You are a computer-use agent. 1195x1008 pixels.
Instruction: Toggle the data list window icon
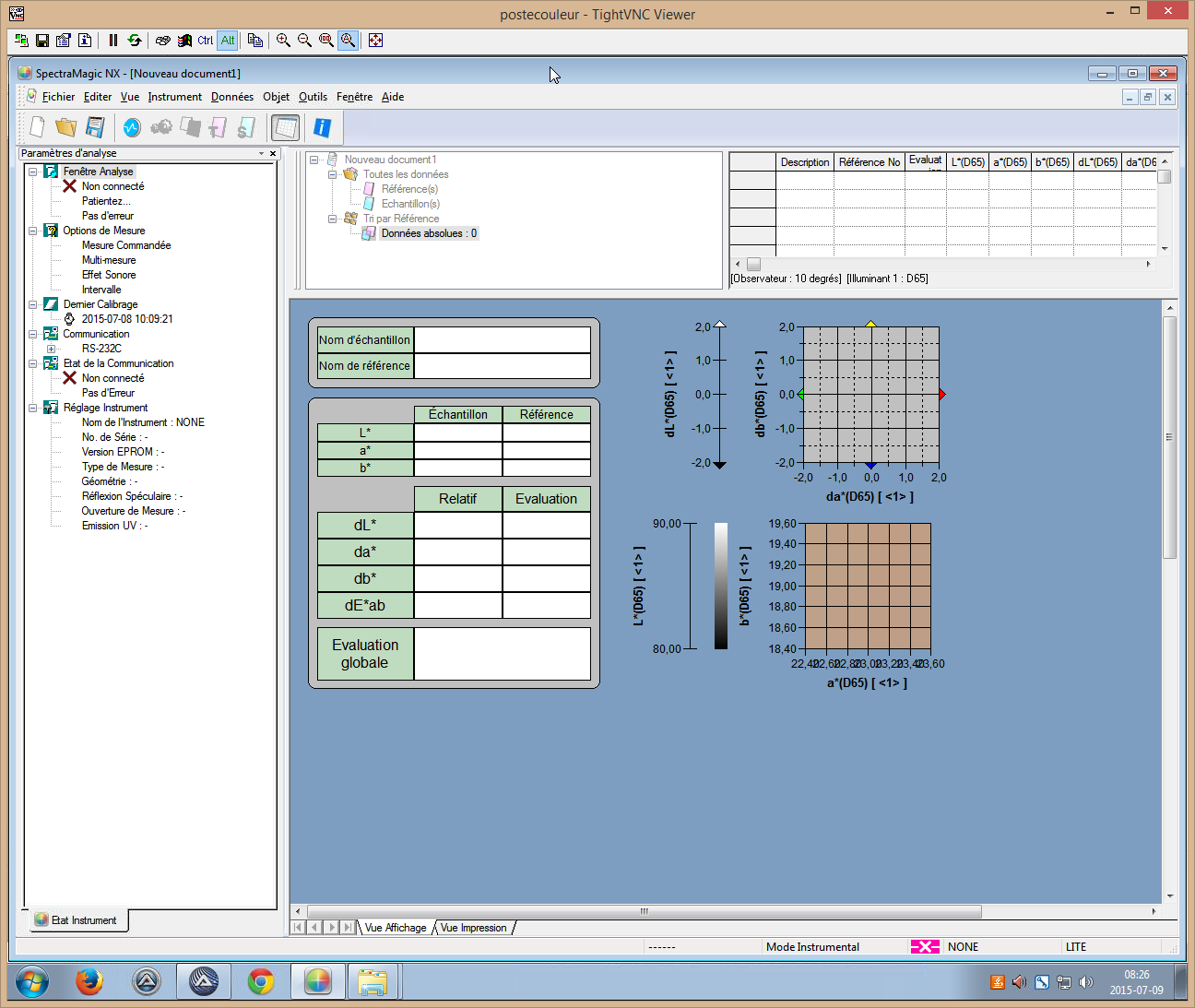(x=285, y=127)
